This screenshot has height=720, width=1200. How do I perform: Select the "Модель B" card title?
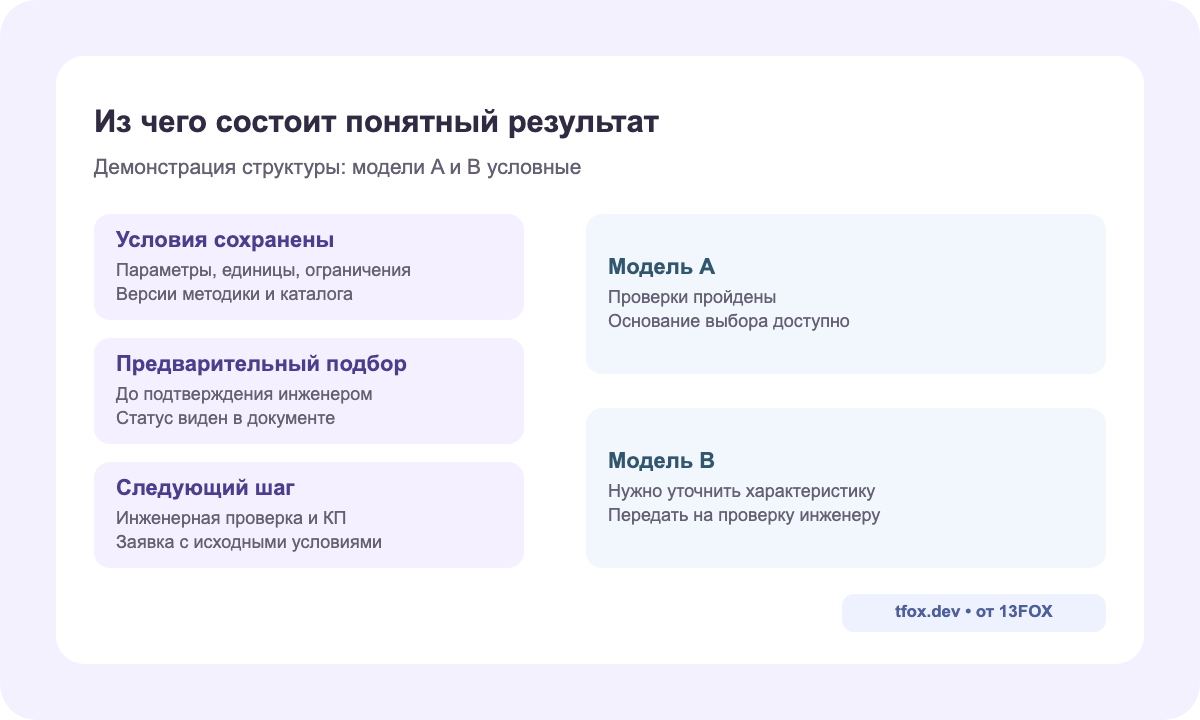661,461
